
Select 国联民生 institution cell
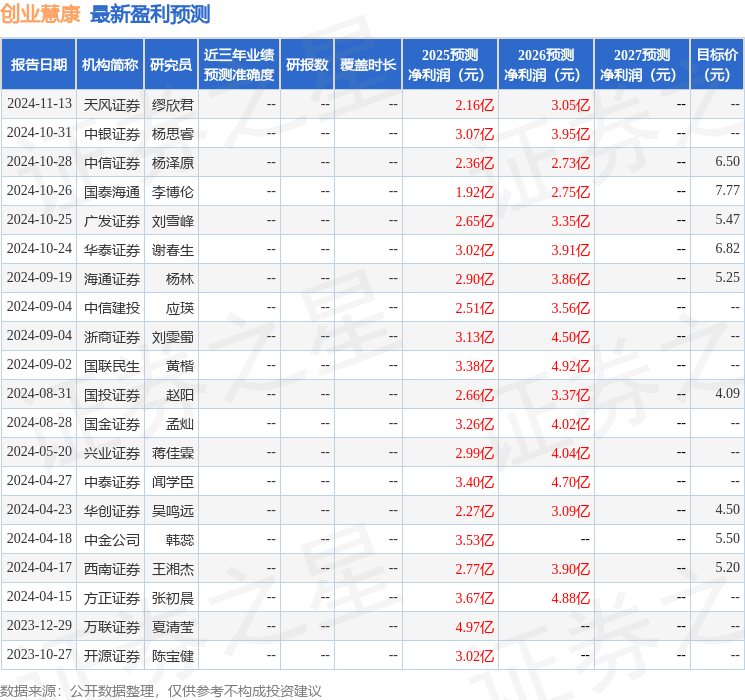tap(112, 366)
